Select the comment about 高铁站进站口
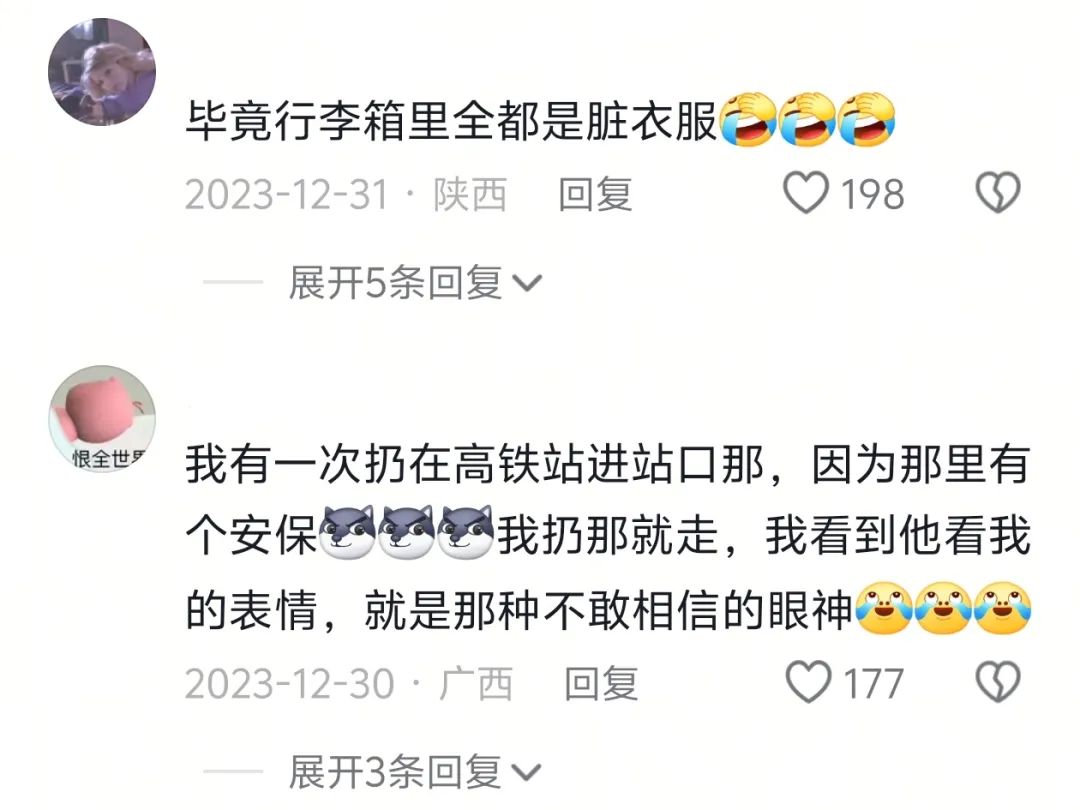Image resolution: width=1080 pixels, height=810 pixels. click(x=608, y=537)
